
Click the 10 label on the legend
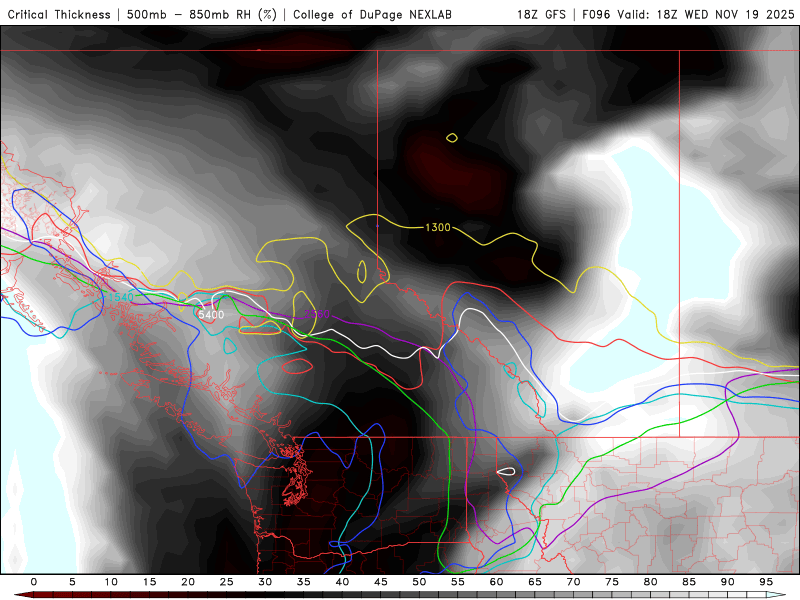pos(111,582)
